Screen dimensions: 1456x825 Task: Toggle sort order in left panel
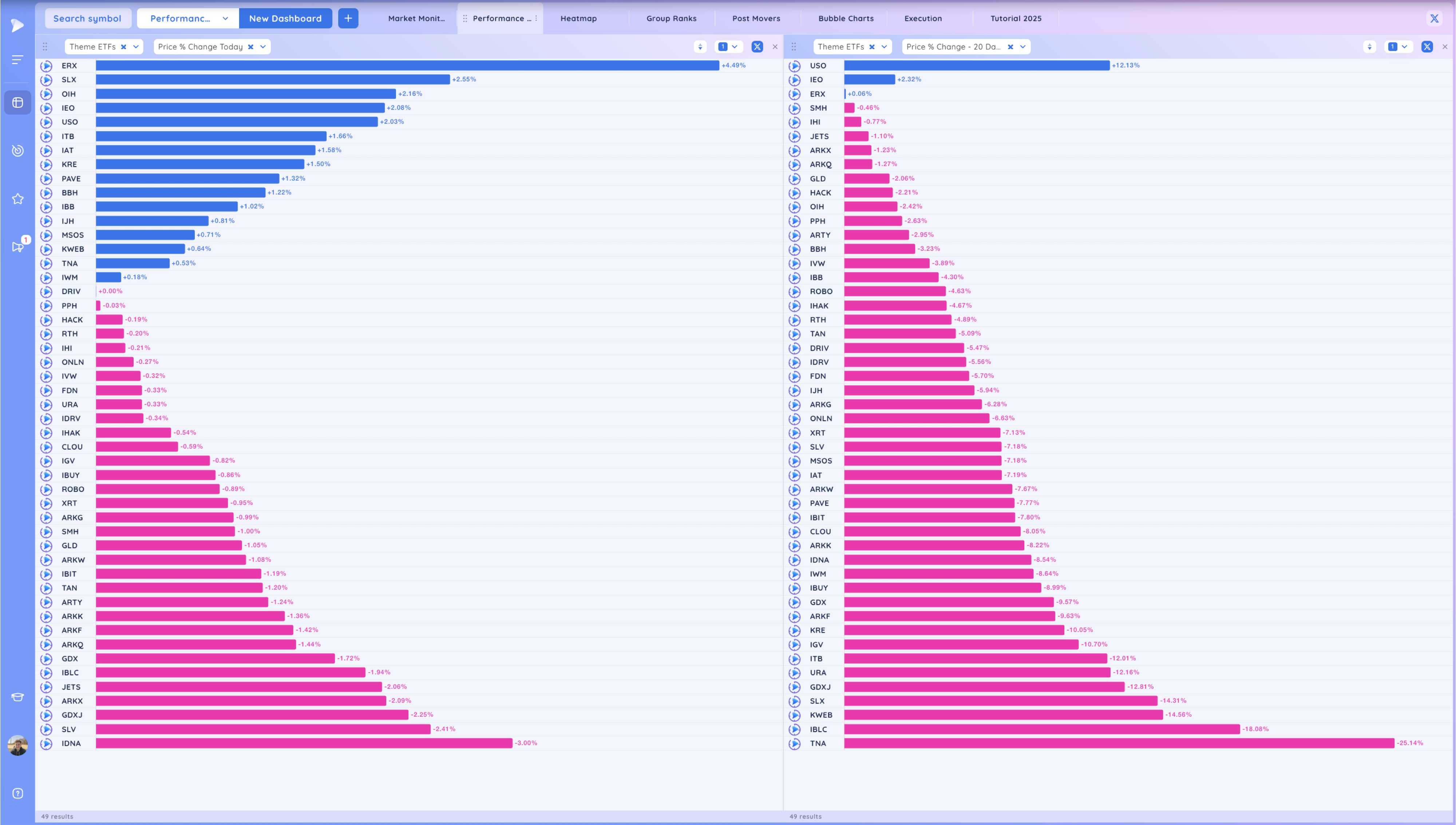[x=700, y=47]
